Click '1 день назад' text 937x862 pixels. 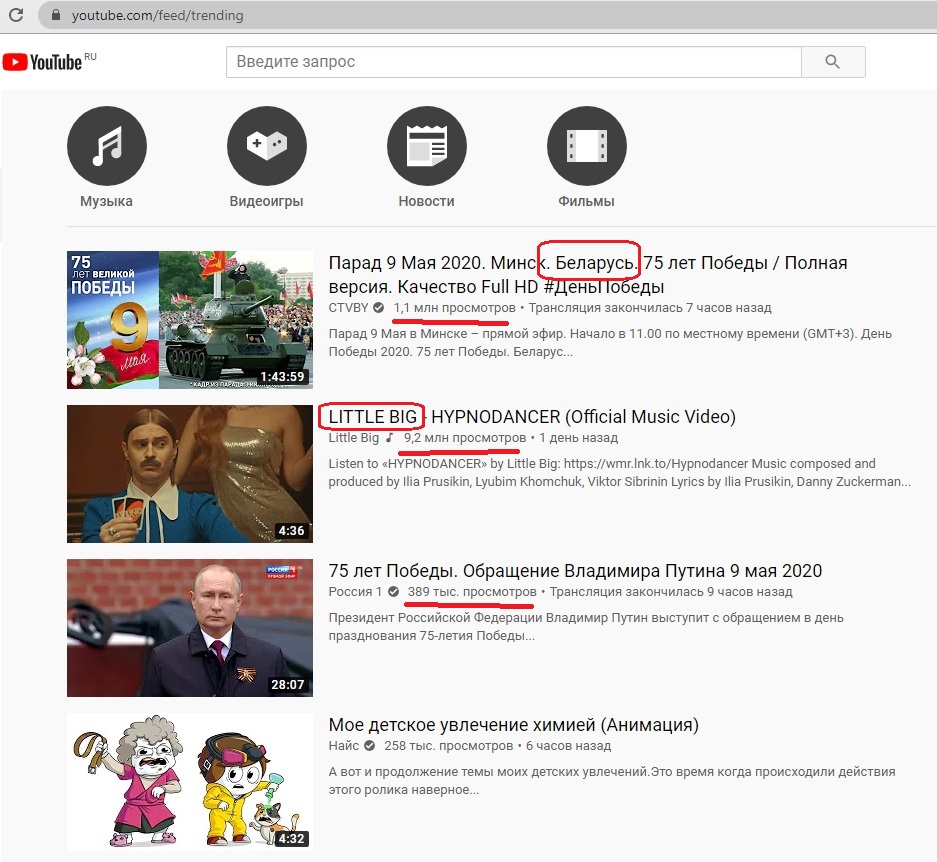578,438
